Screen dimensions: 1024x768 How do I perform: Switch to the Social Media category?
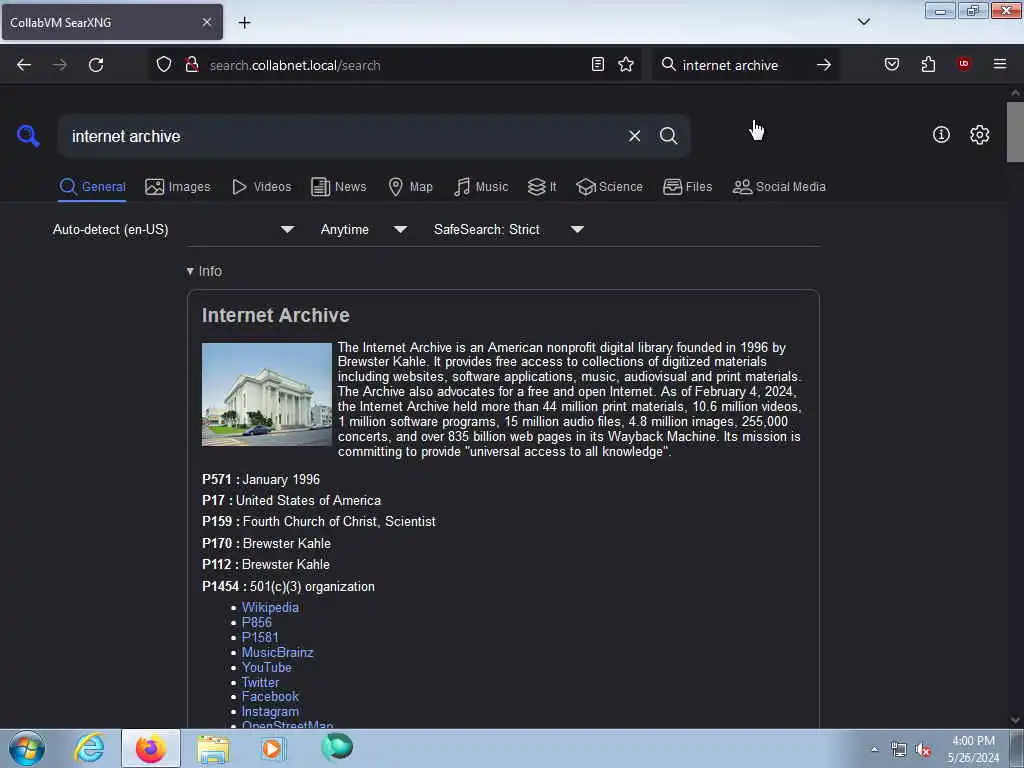(x=779, y=187)
